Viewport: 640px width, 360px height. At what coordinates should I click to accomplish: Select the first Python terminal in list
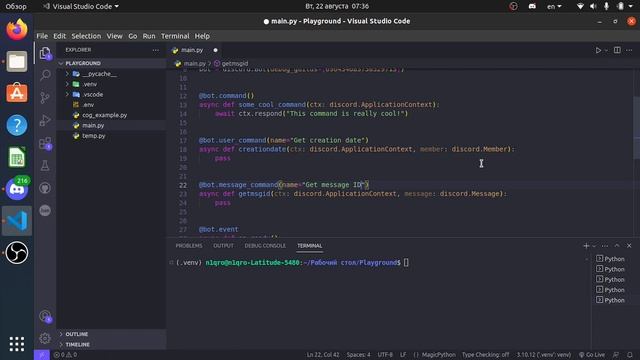(611, 259)
